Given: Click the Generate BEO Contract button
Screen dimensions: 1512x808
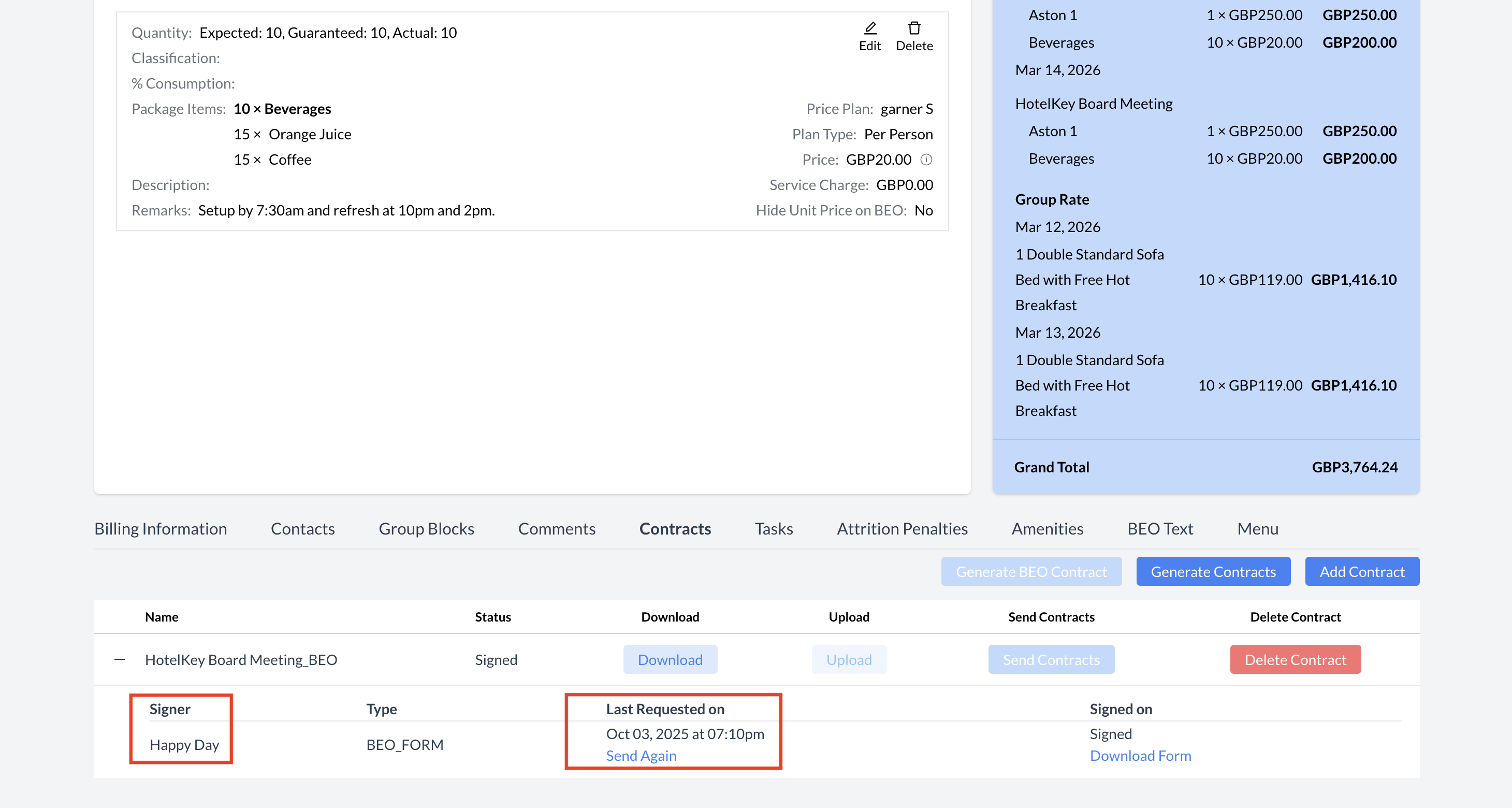Looking at the screenshot, I should 1030,571.
